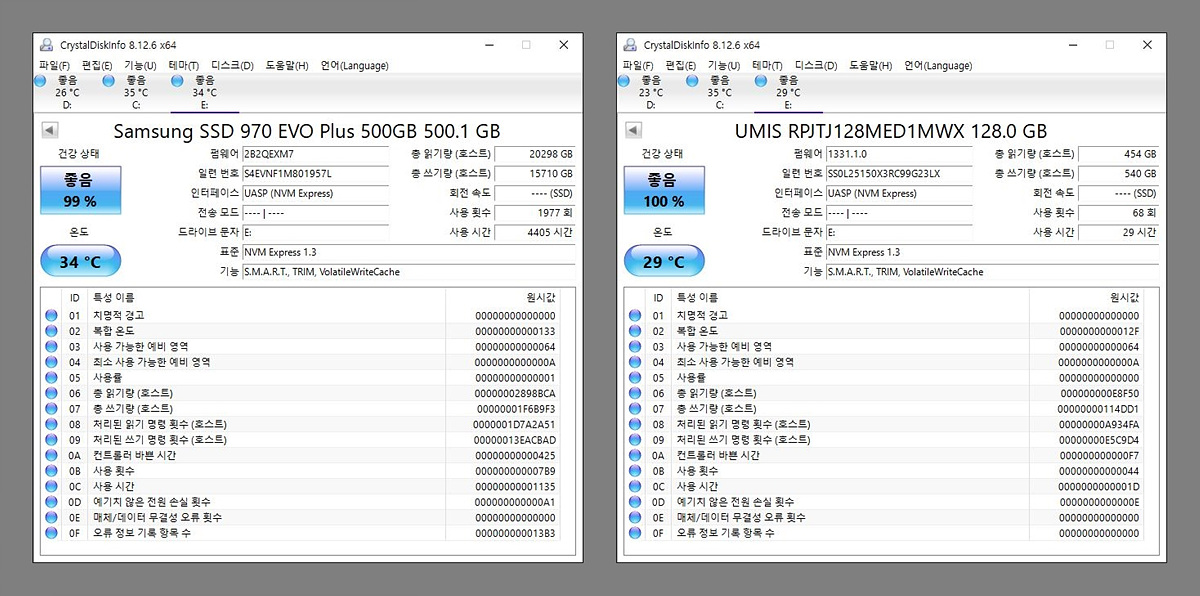The width and height of the screenshot is (1200, 596).
Task: Open 기능(U) menu in left window
Action: tap(140, 66)
